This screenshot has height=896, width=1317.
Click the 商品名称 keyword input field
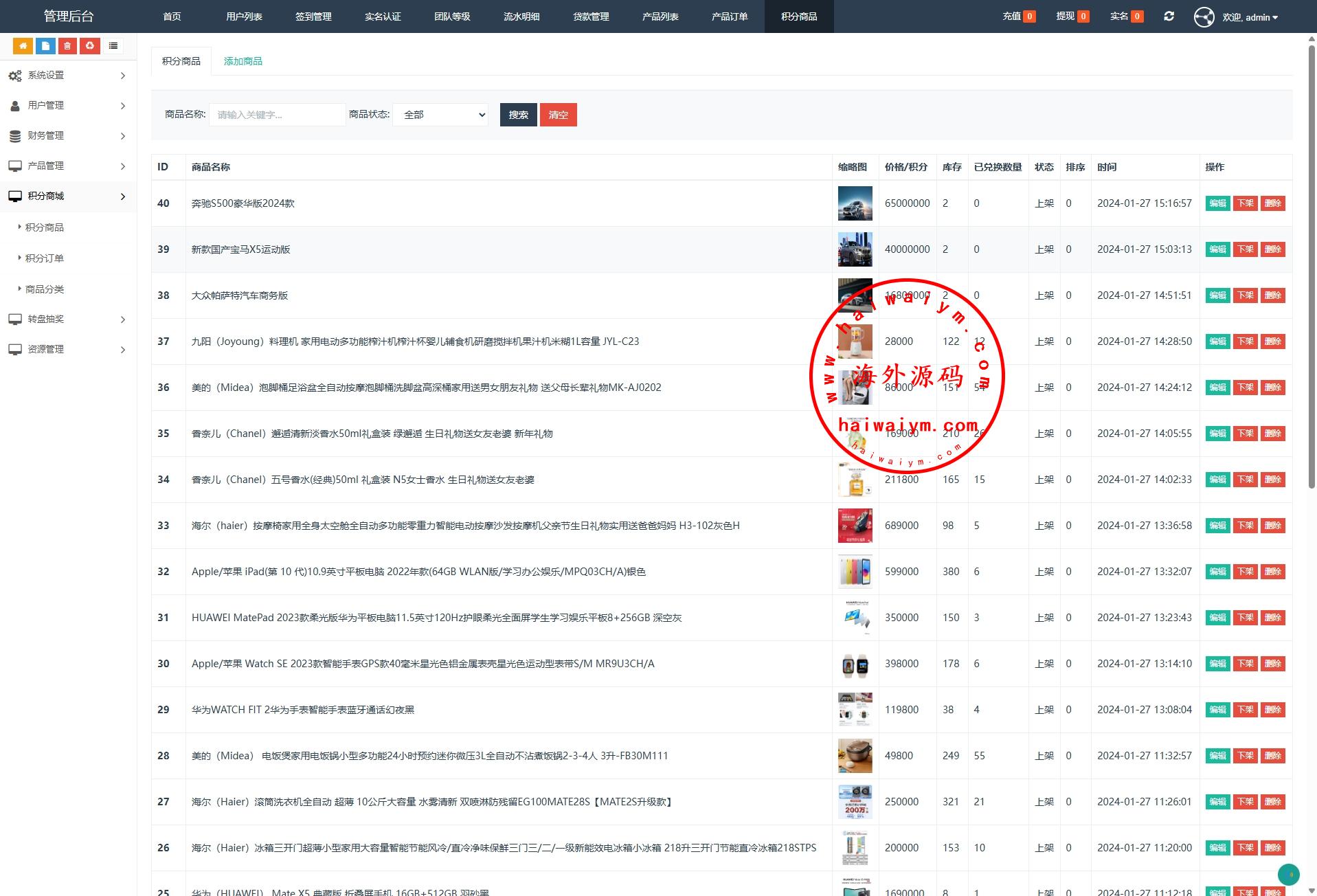pos(277,115)
